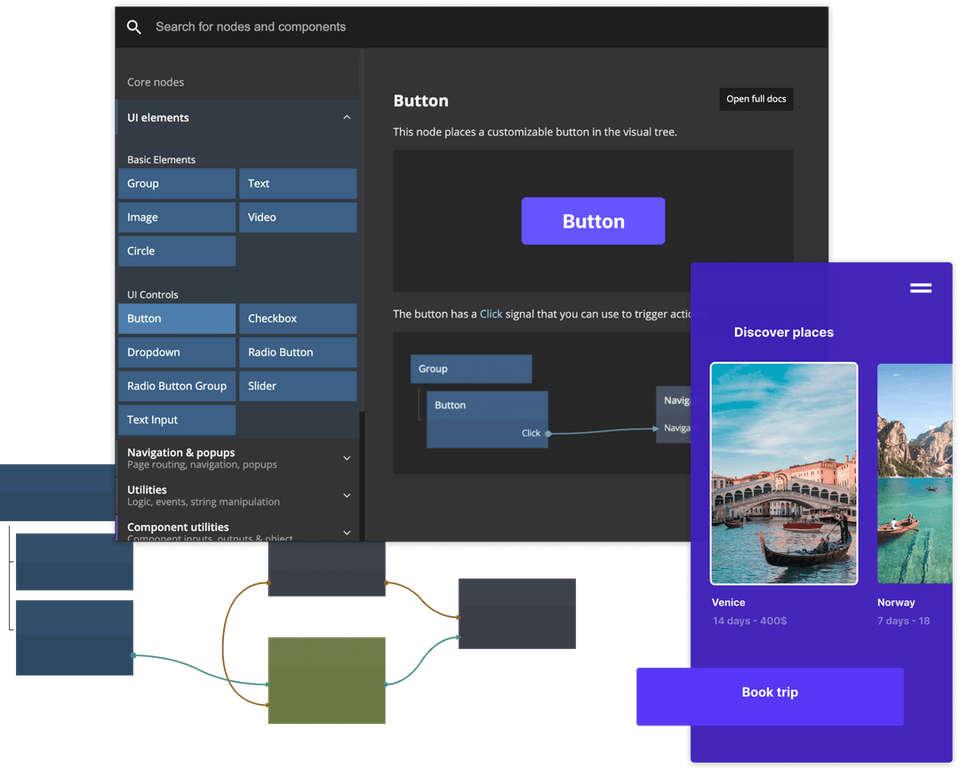Click the Venice destination thumbnail
Image resolution: width=960 pixels, height=771 pixels.
tap(784, 473)
